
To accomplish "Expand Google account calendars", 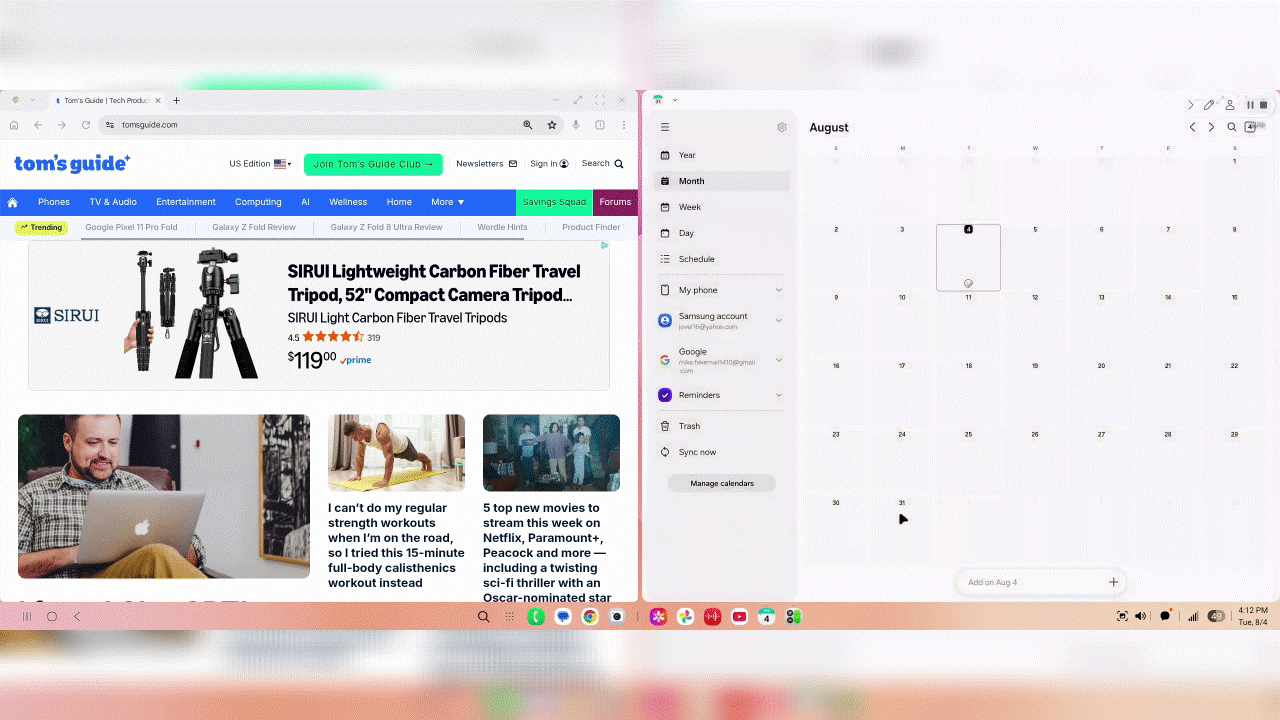I will tap(779, 360).
